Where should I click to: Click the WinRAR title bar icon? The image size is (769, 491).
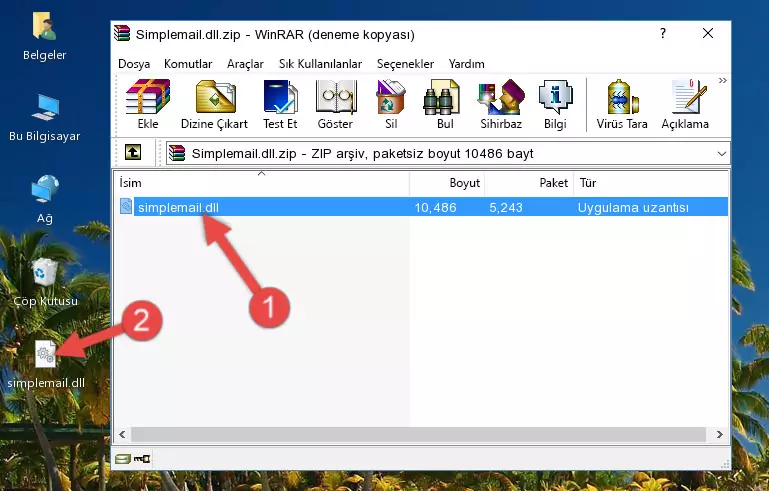tap(122, 34)
